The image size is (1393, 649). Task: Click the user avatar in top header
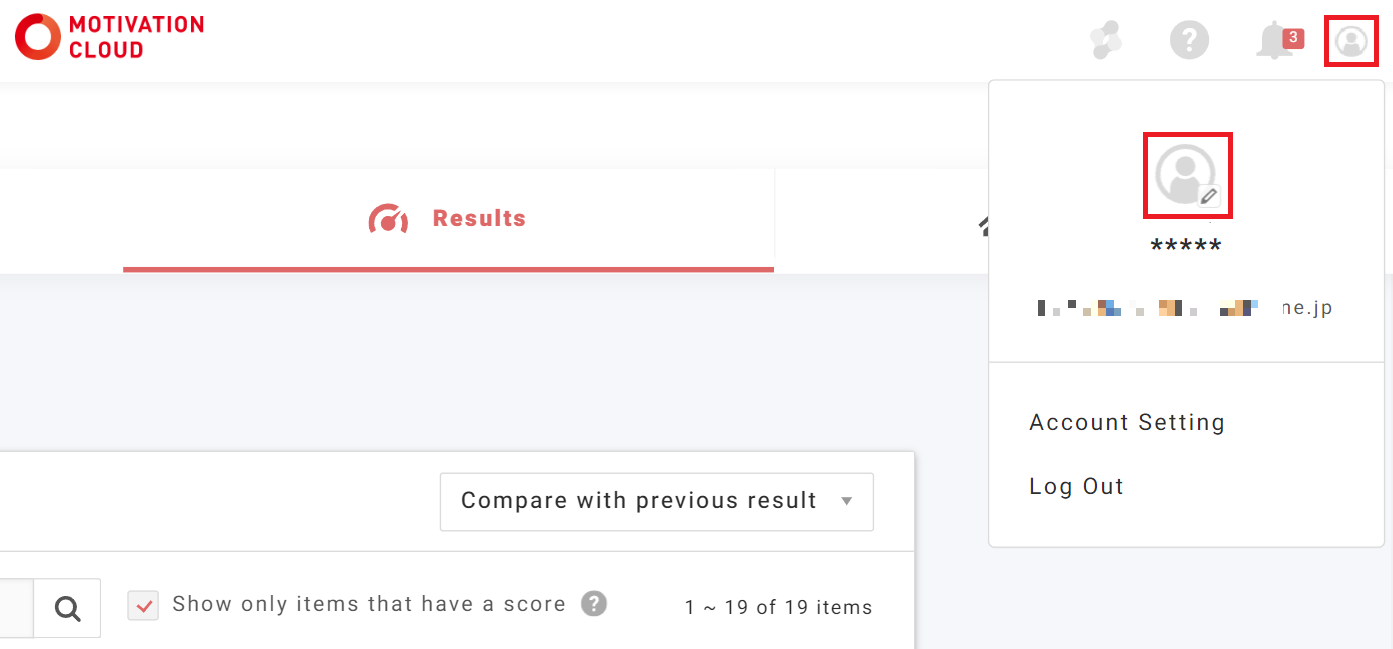pyautogui.click(x=1351, y=41)
